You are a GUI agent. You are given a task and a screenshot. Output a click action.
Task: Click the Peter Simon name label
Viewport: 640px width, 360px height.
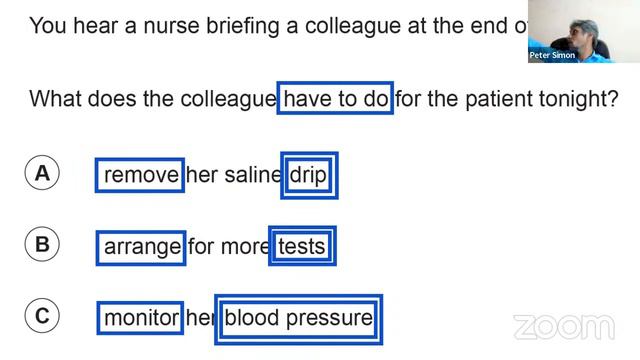[x=552, y=55]
